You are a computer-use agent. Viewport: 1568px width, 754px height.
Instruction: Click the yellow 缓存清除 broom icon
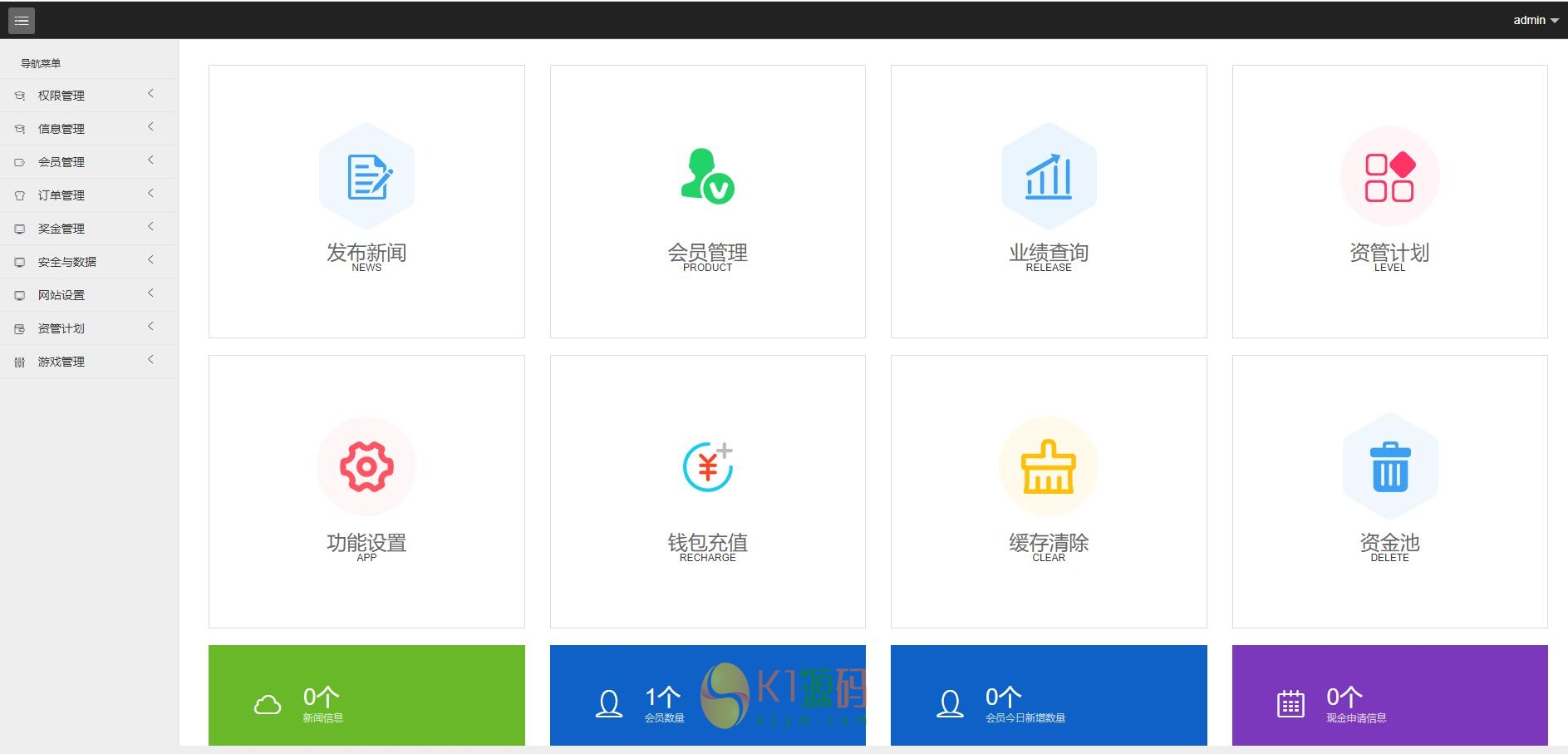tap(1049, 466)
